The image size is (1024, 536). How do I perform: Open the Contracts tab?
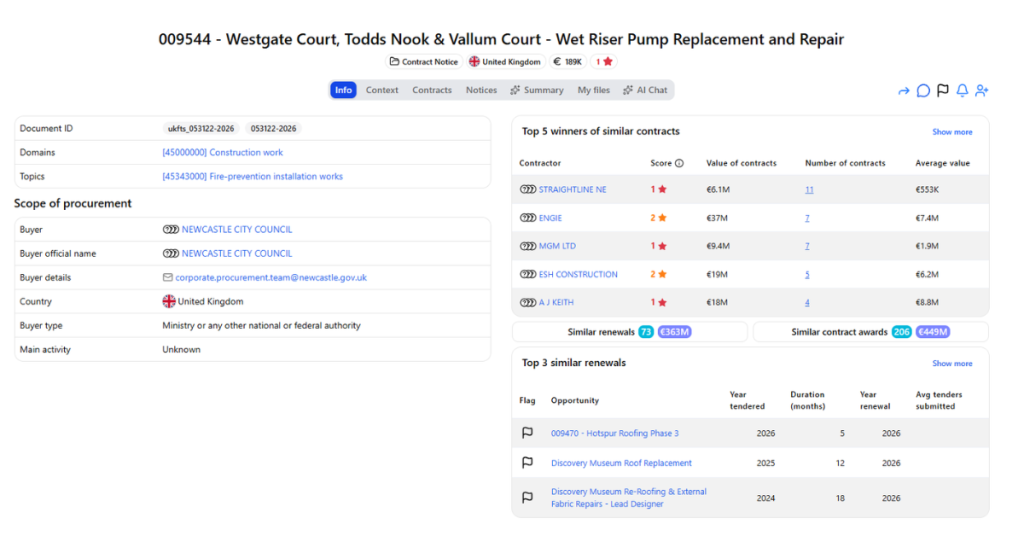point(432,90)
